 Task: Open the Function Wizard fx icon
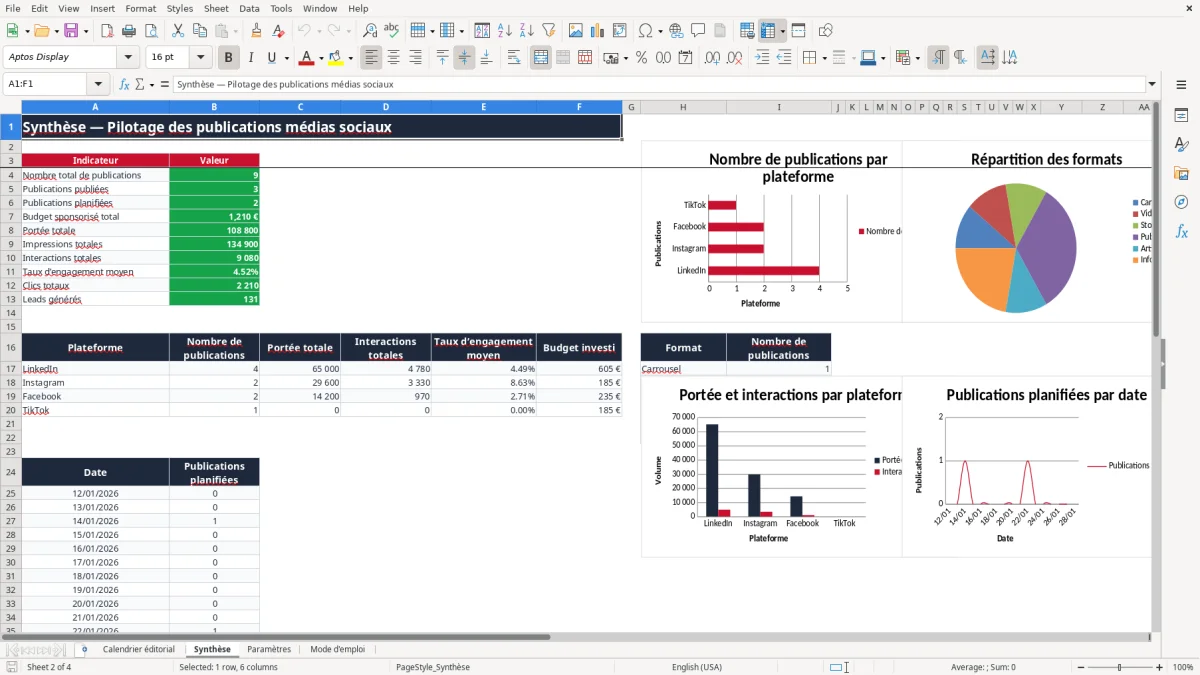[124, 85]
